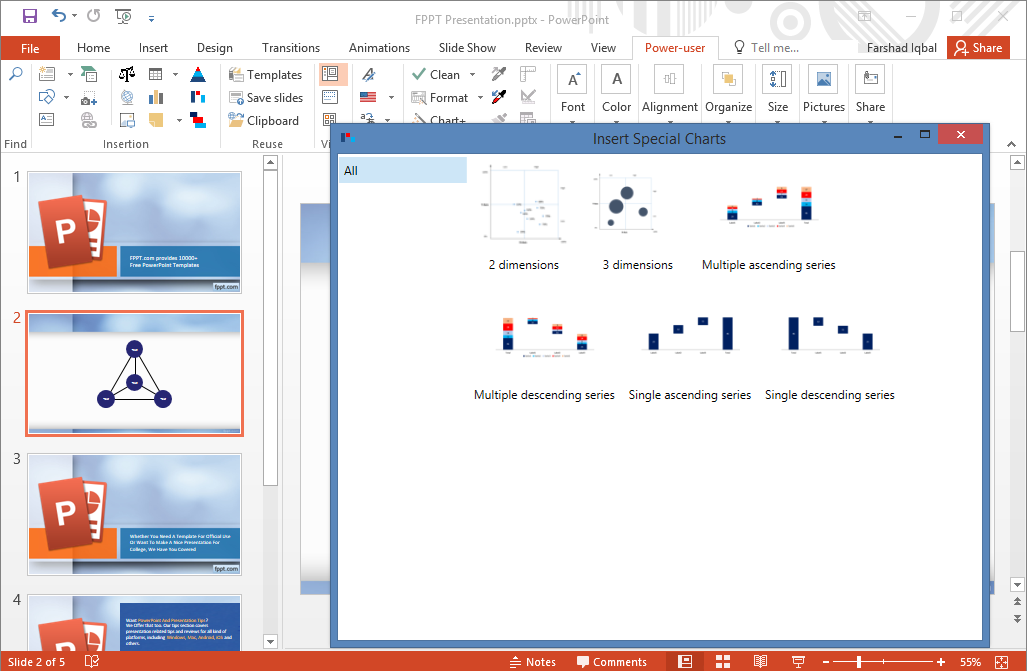Expand the Font dropdown in ribbon

pos(573,121)
